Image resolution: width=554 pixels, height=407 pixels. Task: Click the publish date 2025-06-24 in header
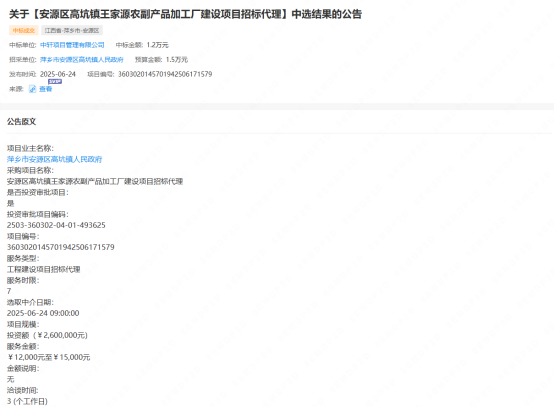coord(58,74)
